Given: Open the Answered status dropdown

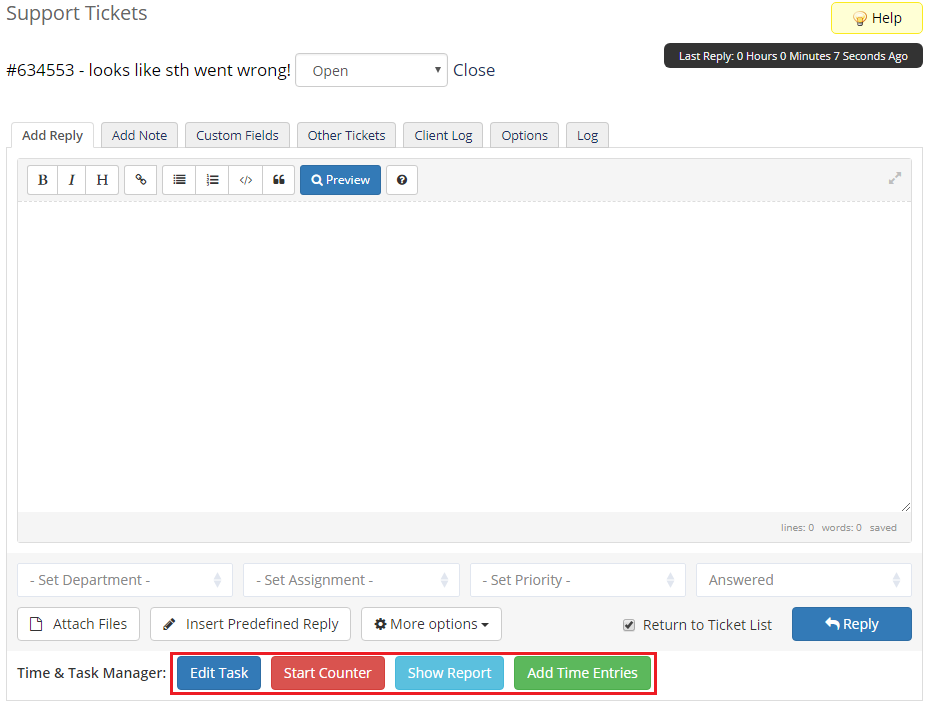Looking at the screenshot, I should 803,580.
